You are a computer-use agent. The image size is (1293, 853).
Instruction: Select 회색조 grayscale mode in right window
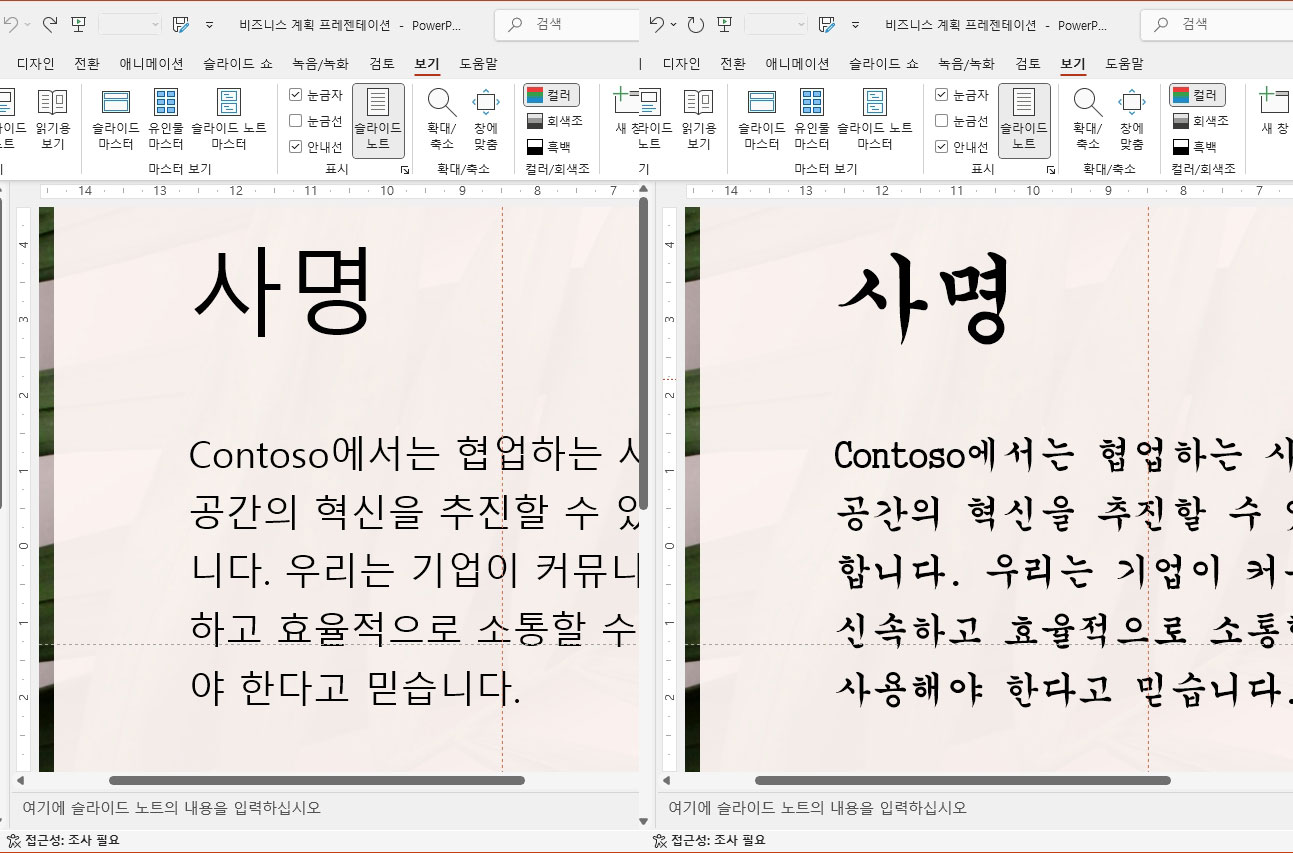click(1200, 120)
